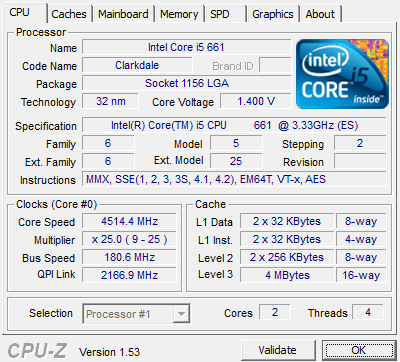The height and width of the screenshot is (362, 400).
Task: Click the empty Revision field
Action: click(x=360, y=161)
